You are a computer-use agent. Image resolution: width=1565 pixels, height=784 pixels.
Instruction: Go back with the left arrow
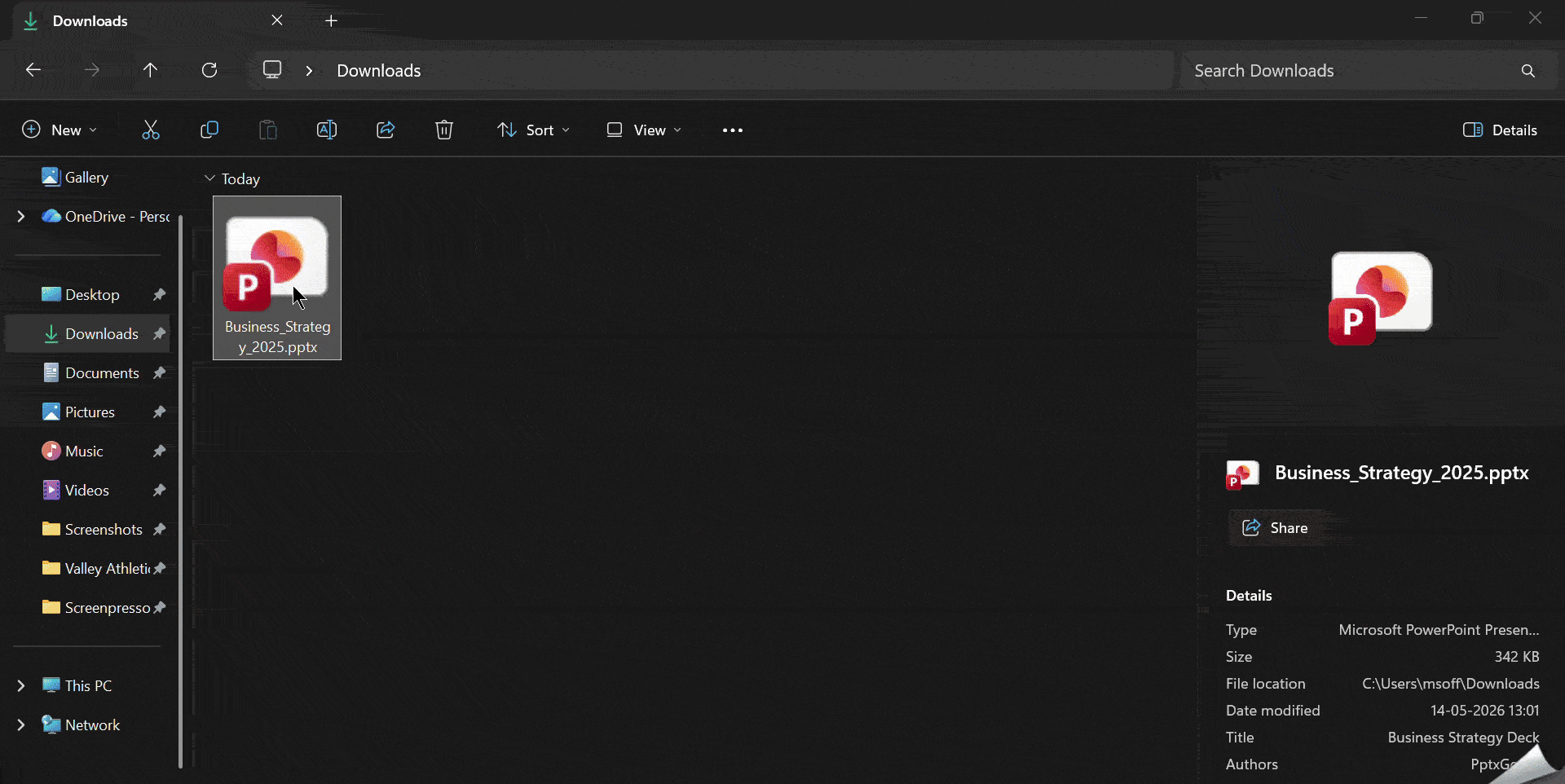pos(33,70)
